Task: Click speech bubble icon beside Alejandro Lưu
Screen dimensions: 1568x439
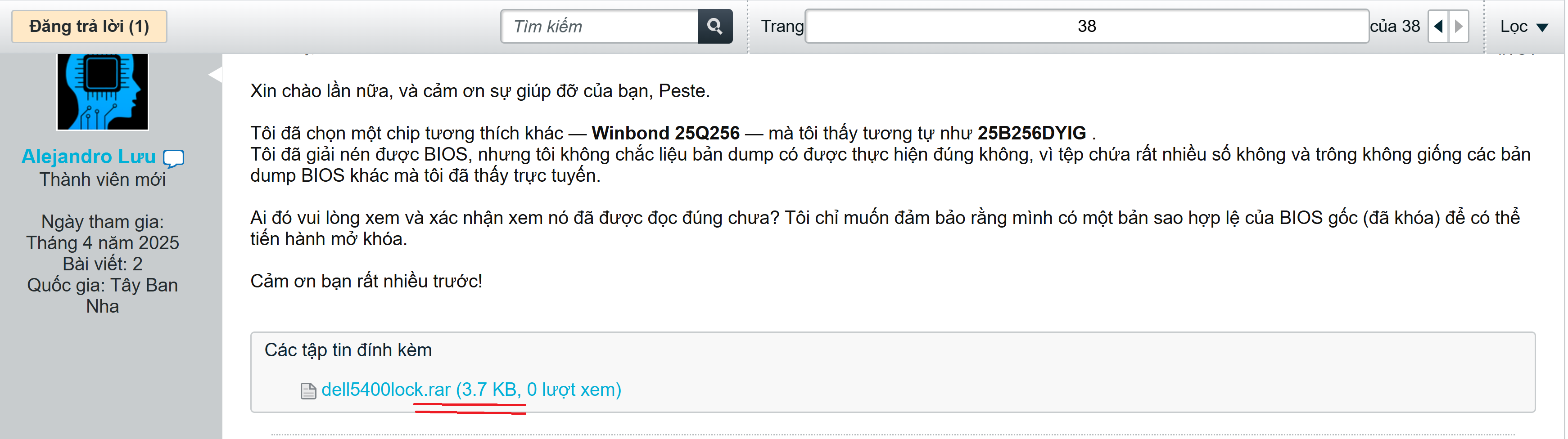Action: 173,158
